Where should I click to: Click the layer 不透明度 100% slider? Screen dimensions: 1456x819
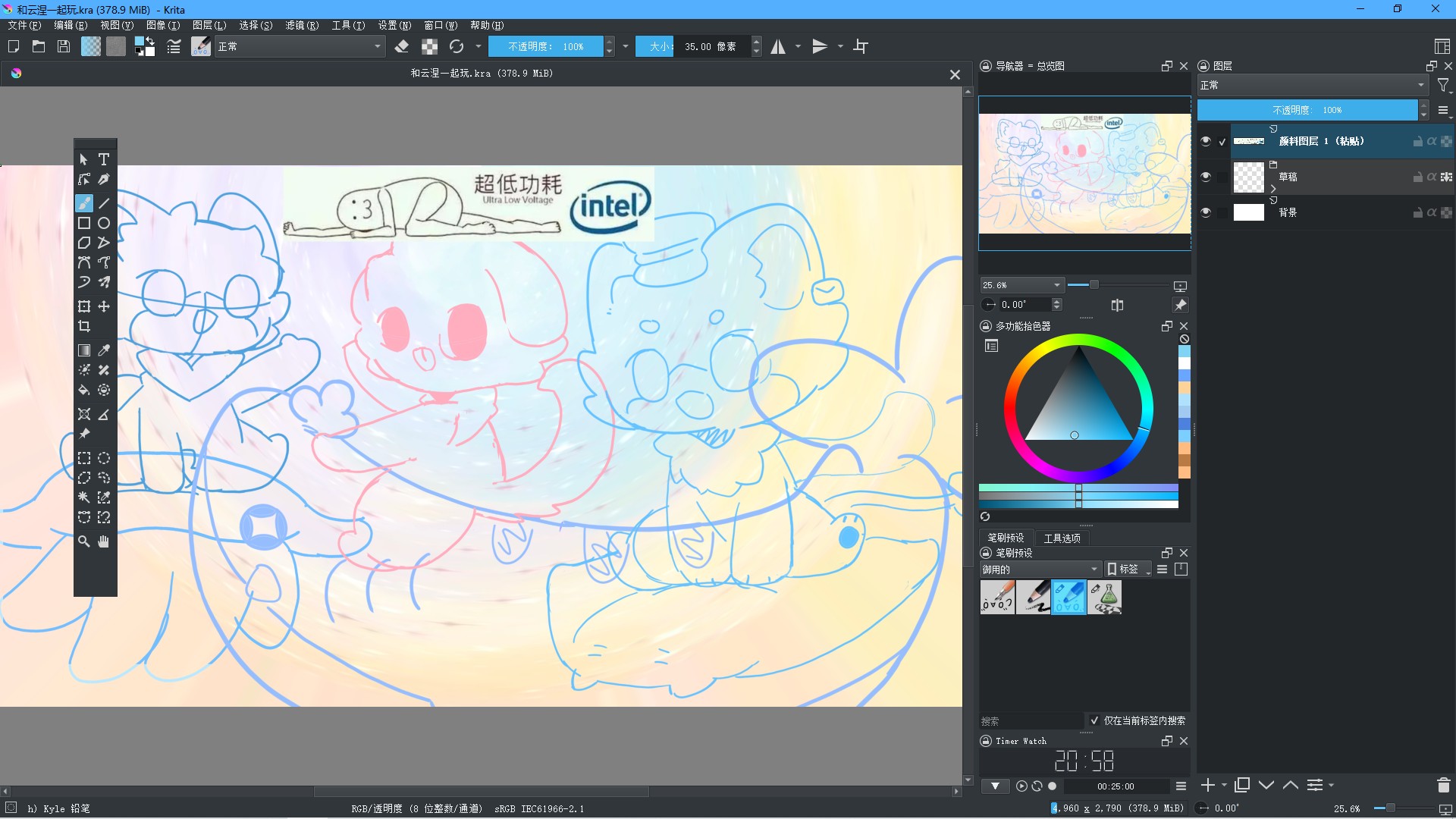pyautogui.click(x=1307, y=110)
